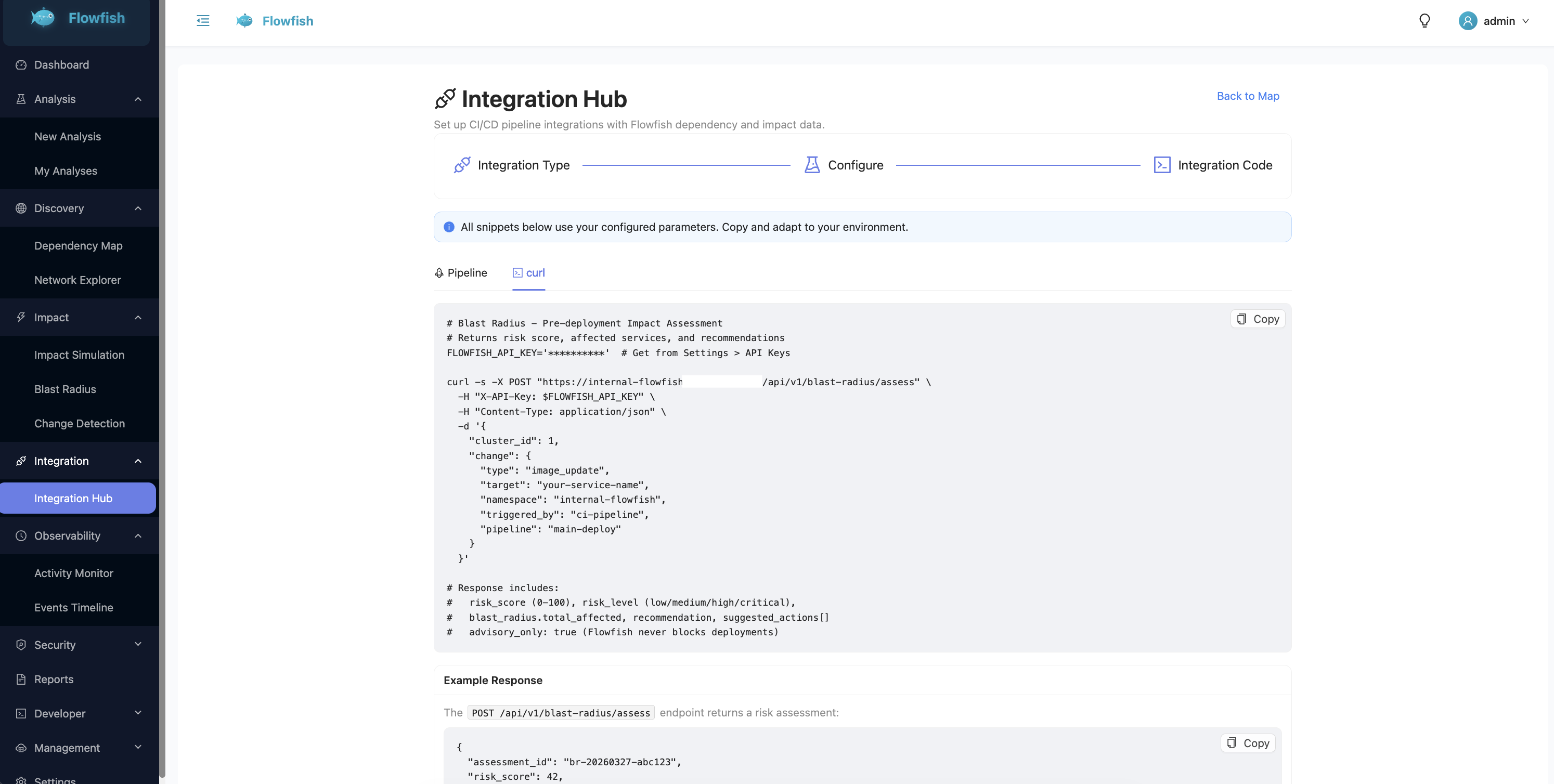1554x784 pixels.
Task: Open Impact Simulation page
Action: tap(79, 355)
